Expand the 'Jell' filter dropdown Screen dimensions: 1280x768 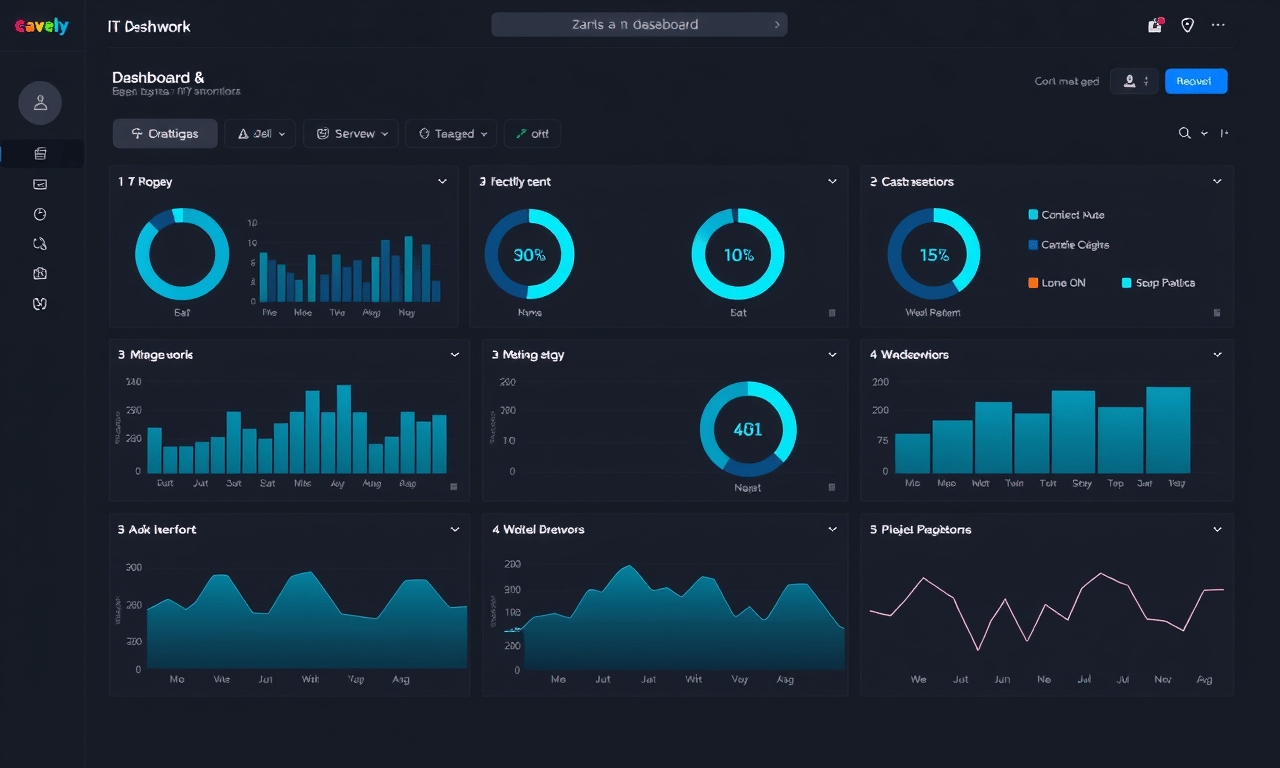(x=259, y=133)
